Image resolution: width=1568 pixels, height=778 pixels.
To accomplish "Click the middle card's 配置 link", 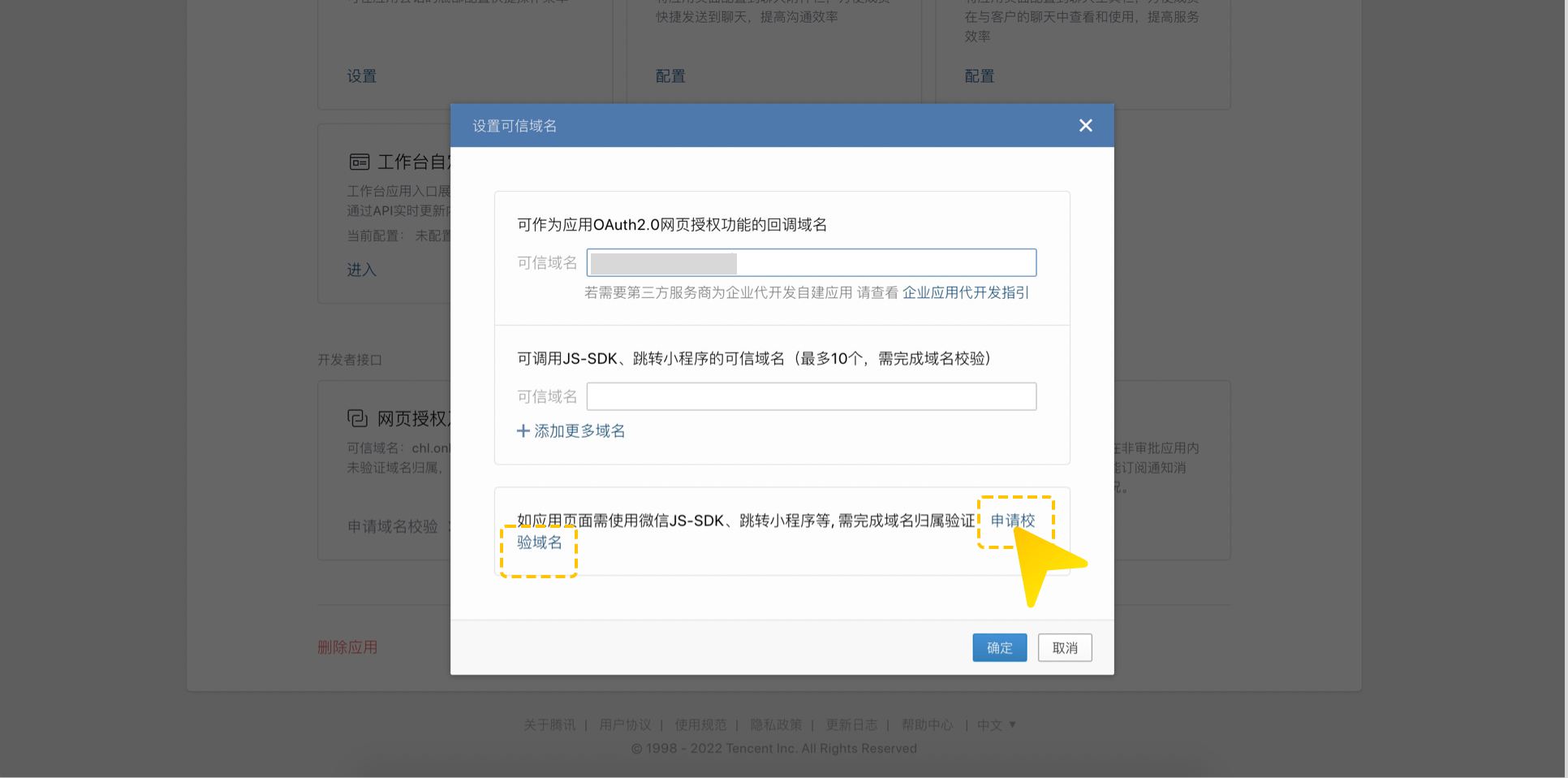I will 670,76.
